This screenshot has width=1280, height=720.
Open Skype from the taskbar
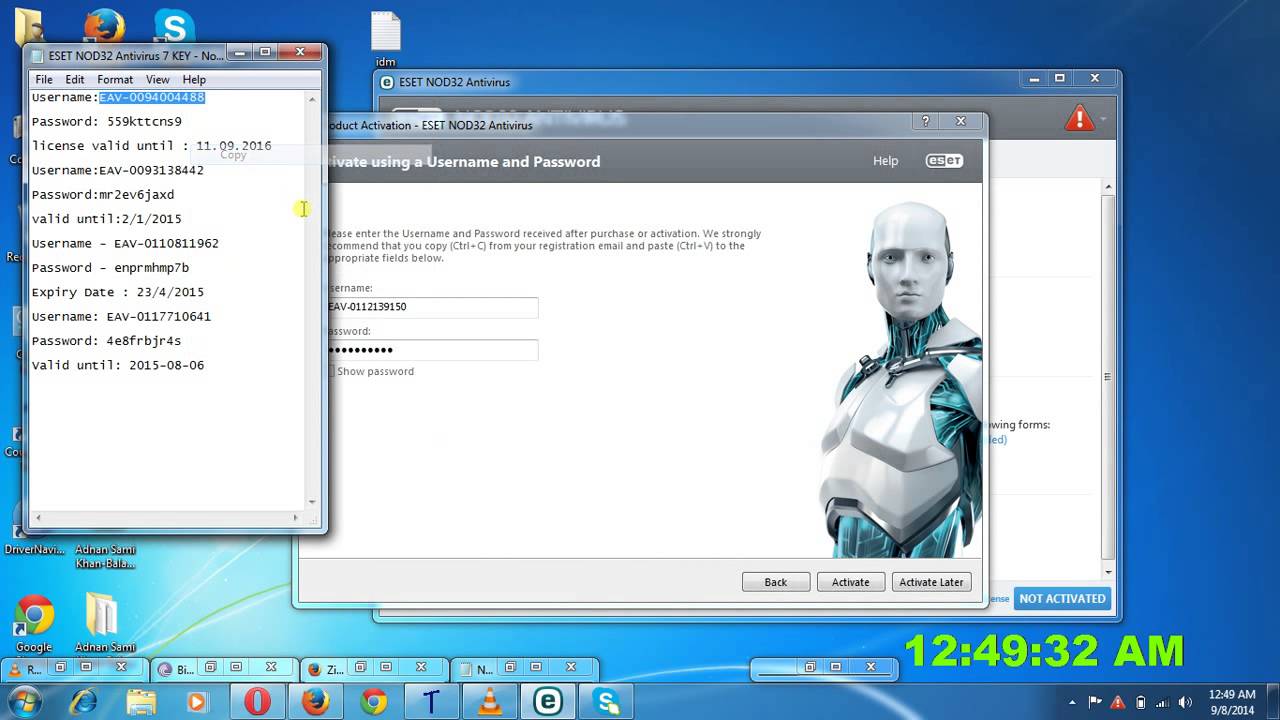click(606, 702)
